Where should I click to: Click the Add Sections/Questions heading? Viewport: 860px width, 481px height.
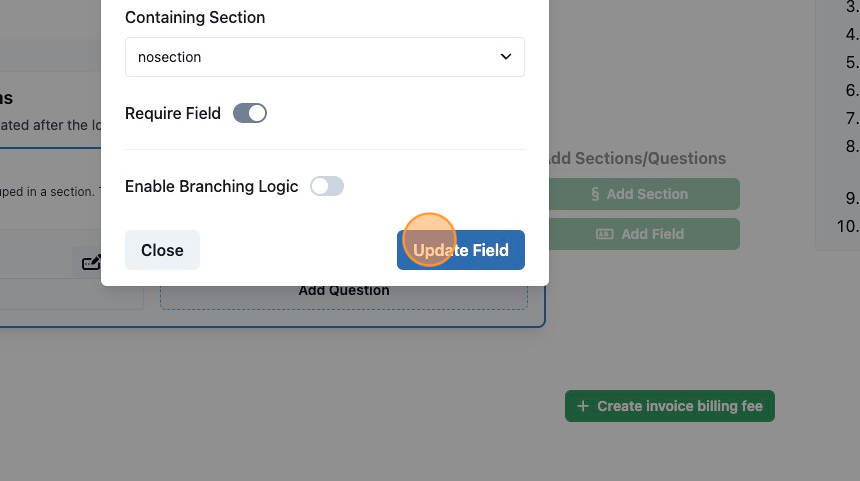(x=637, y=159)
